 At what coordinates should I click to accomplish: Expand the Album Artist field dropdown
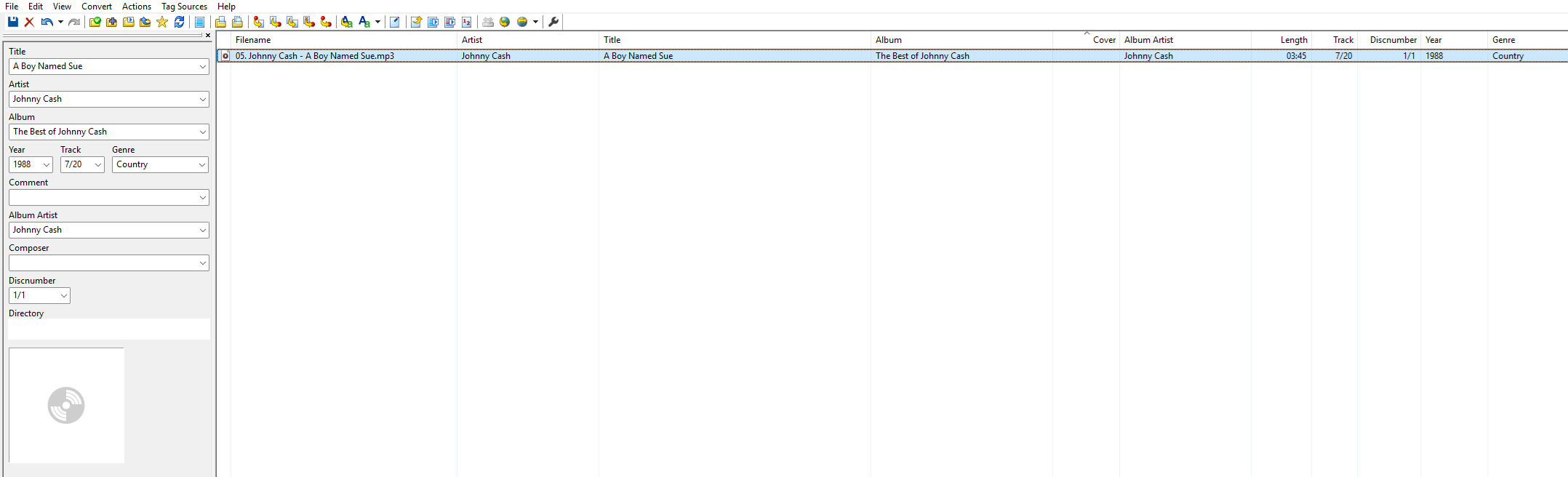(202, 230)
